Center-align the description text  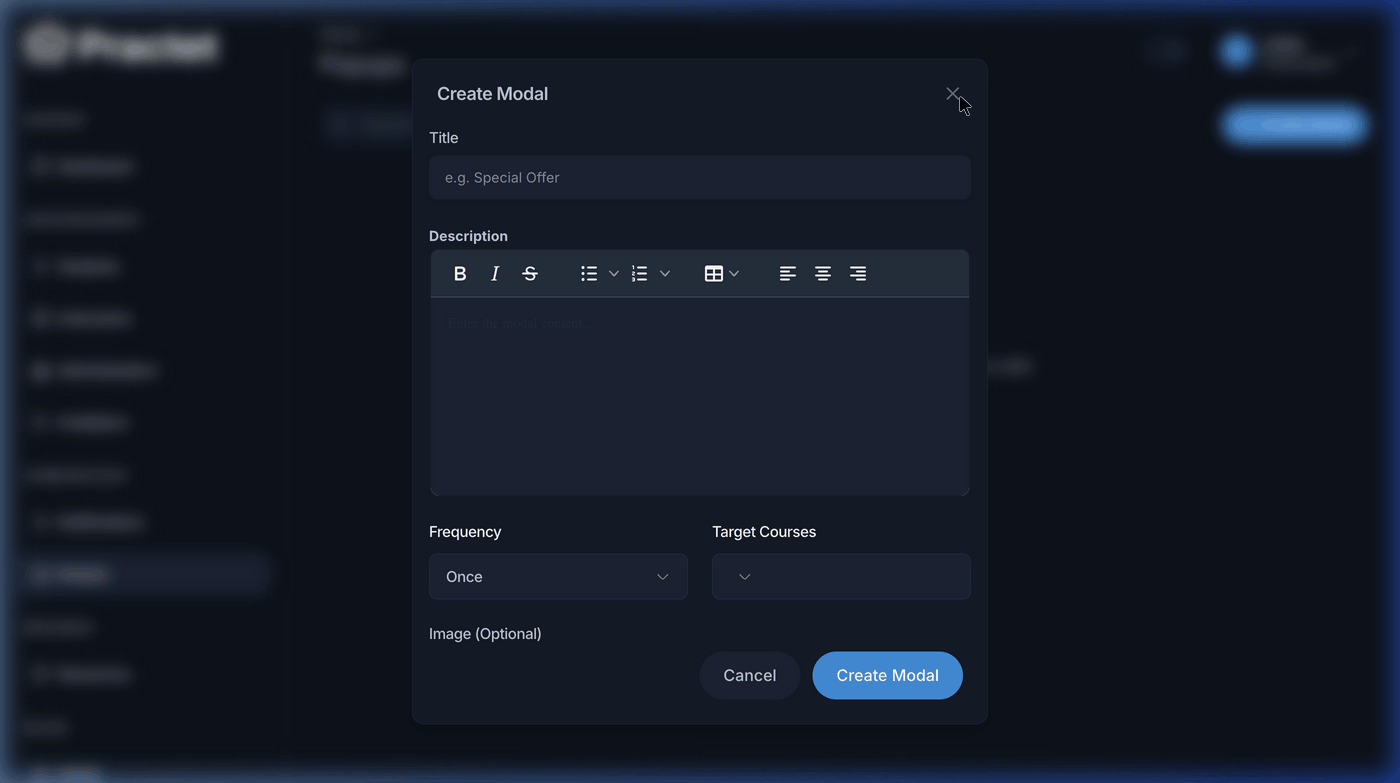click(x=823, y=273)
